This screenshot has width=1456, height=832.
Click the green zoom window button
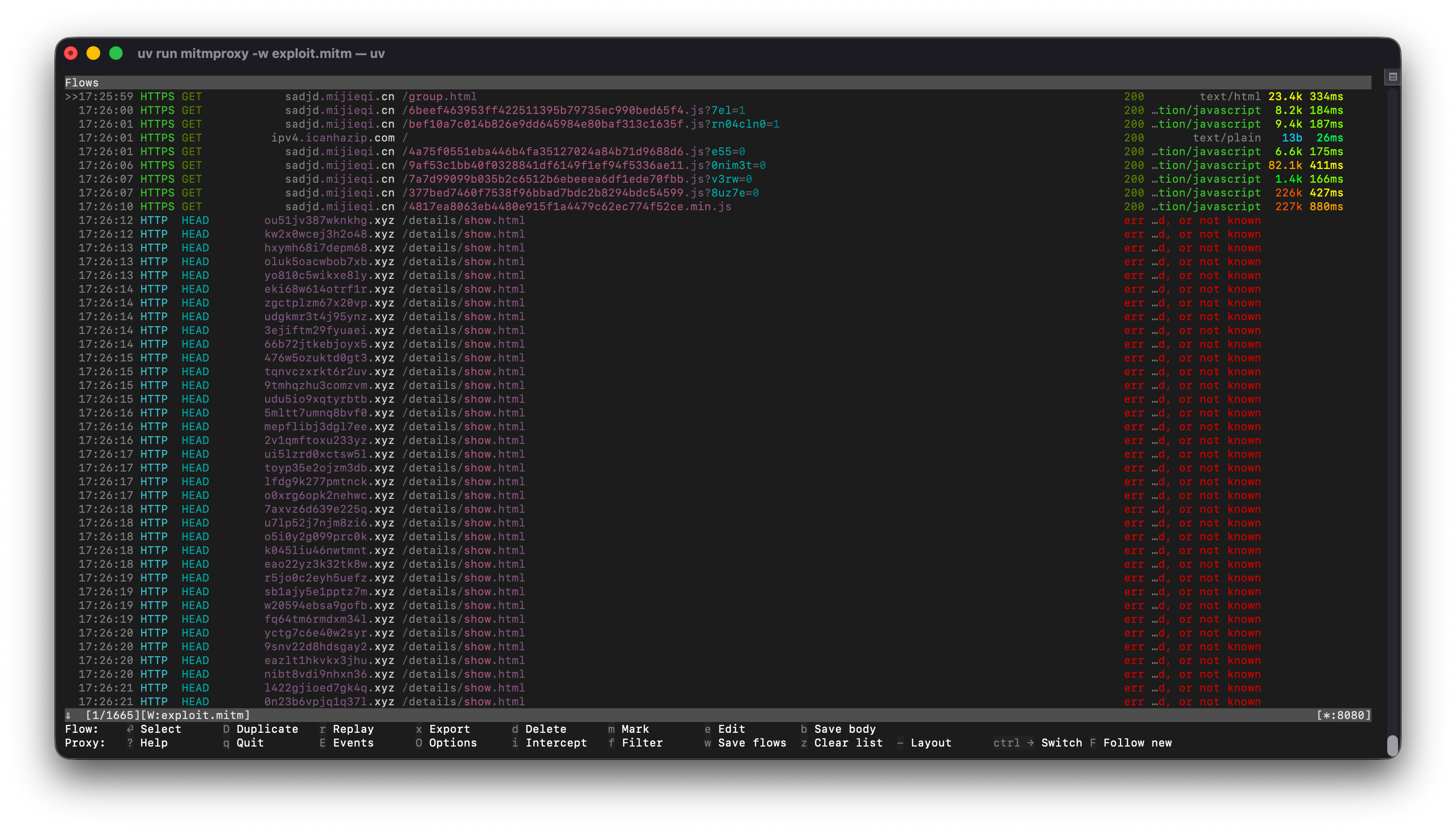(116, 53)
